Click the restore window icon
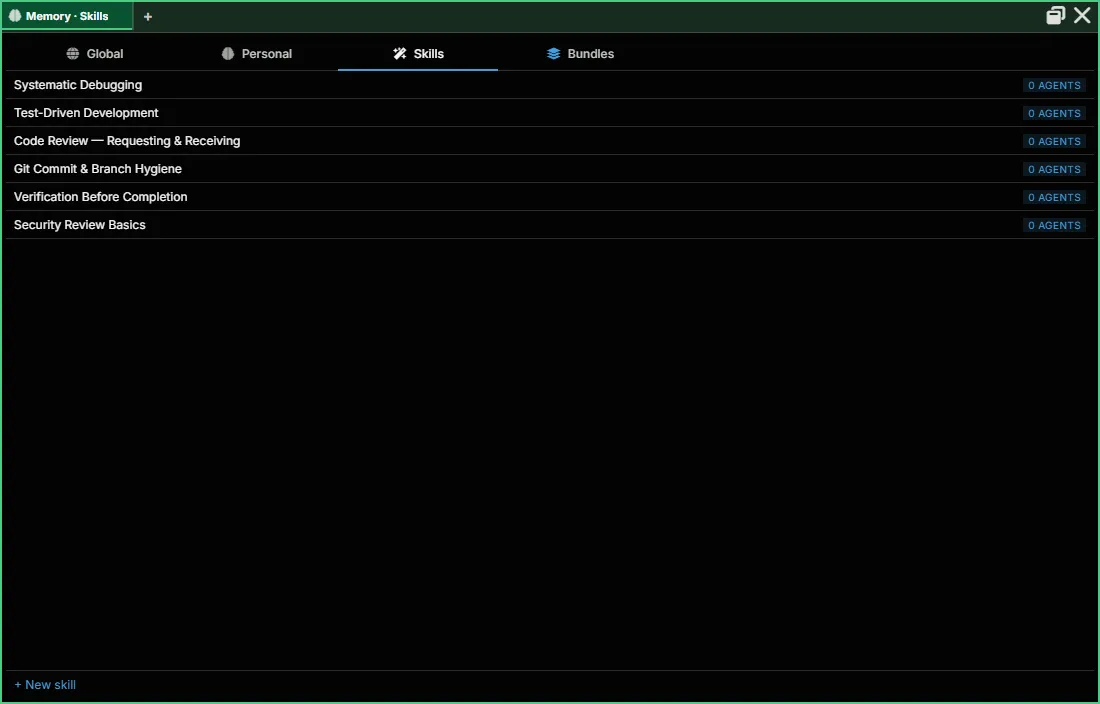 1055,15
